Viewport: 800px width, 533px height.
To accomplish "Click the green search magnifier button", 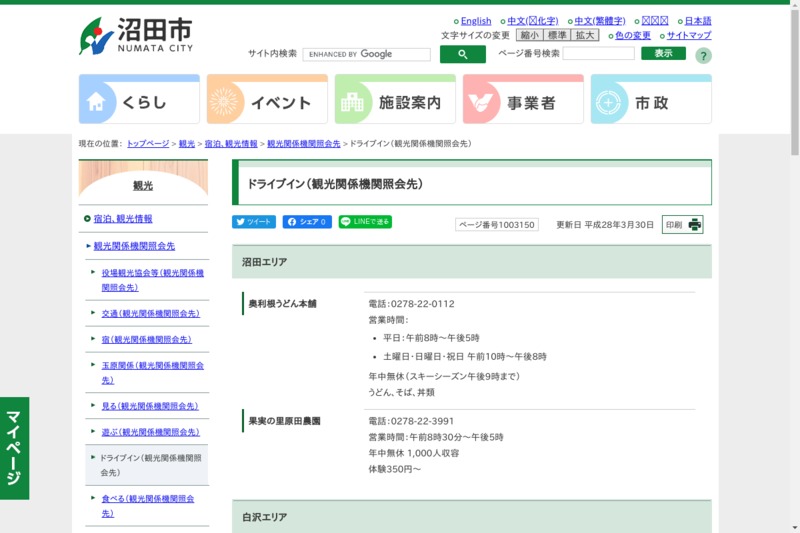I will (x=462, y=54).
